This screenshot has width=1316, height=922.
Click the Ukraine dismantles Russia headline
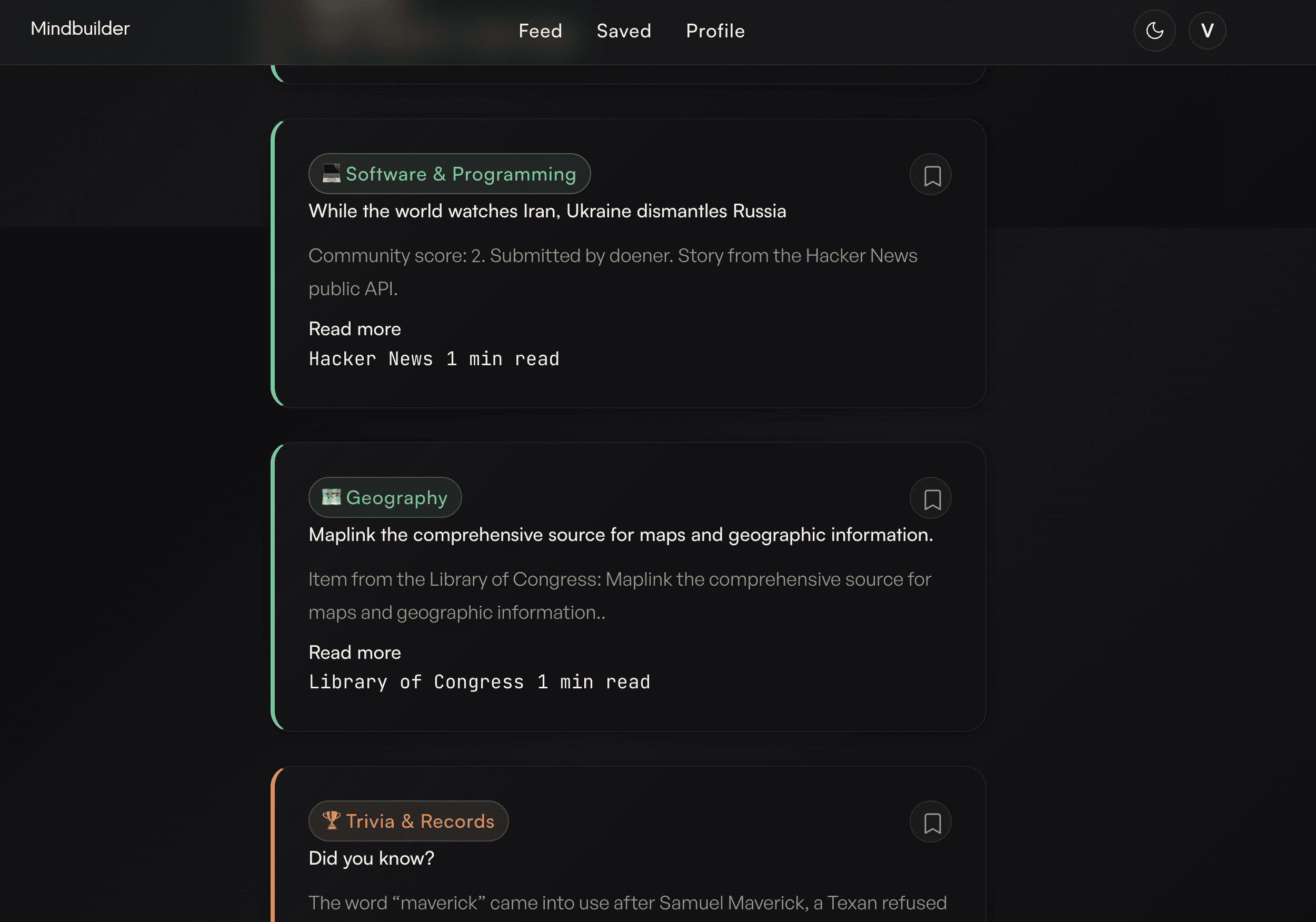pos(547,211)
